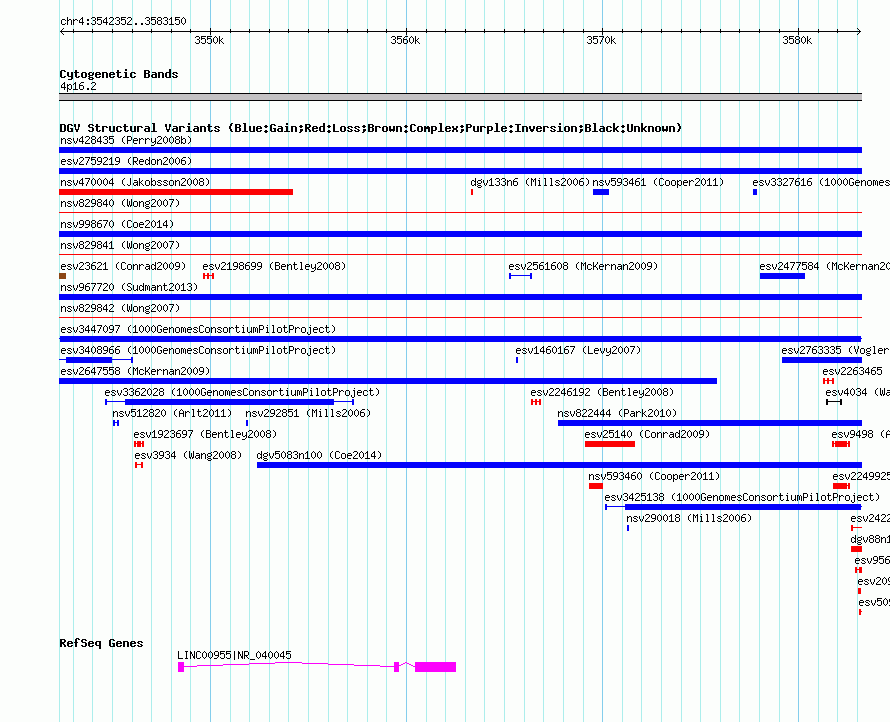Click the nsv593461 (Cooper2011) blue feature
This screenshot has height=722, width=890.
601,192
